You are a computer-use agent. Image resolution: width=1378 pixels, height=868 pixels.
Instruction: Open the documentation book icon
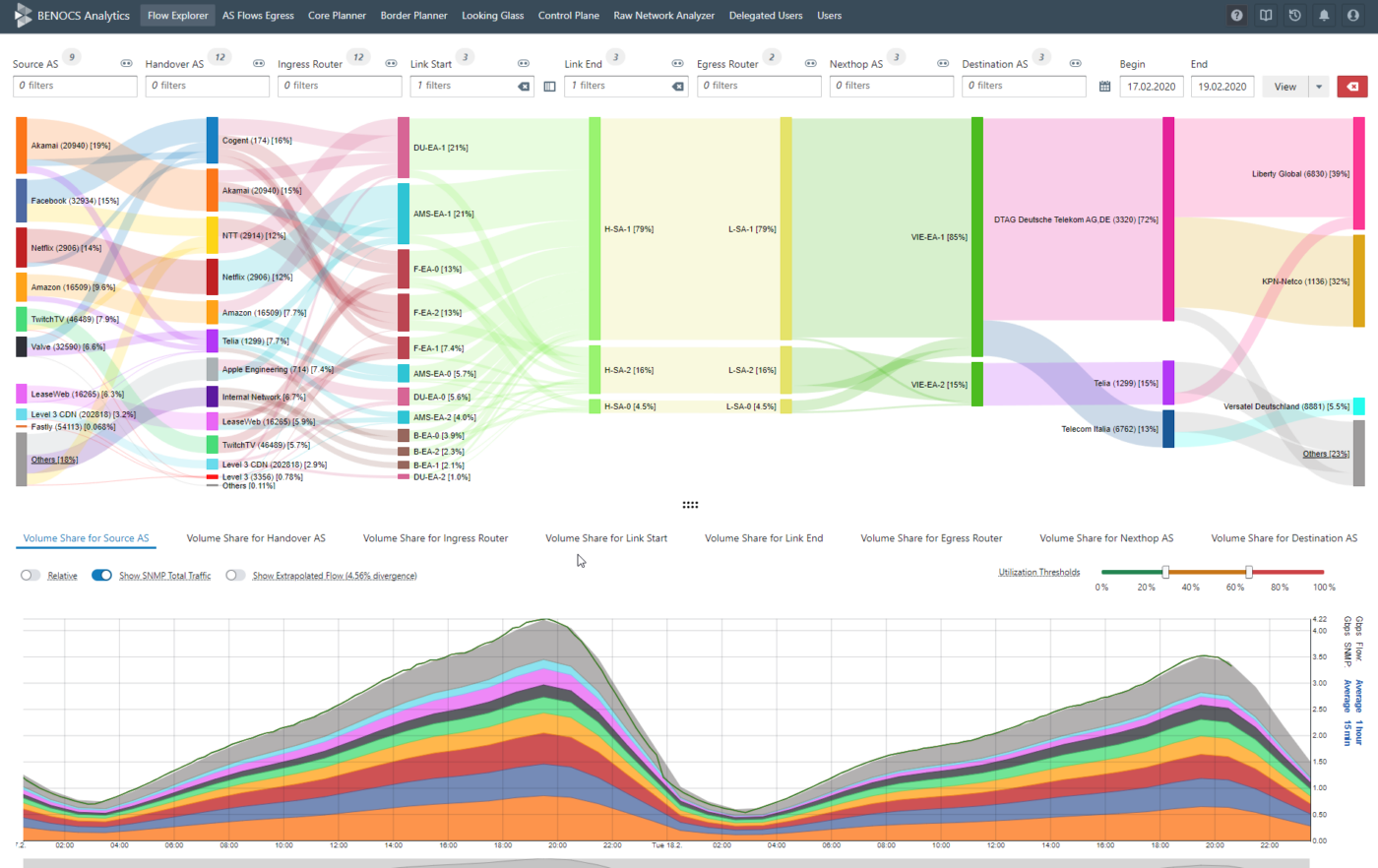(x=1266, y=15)
